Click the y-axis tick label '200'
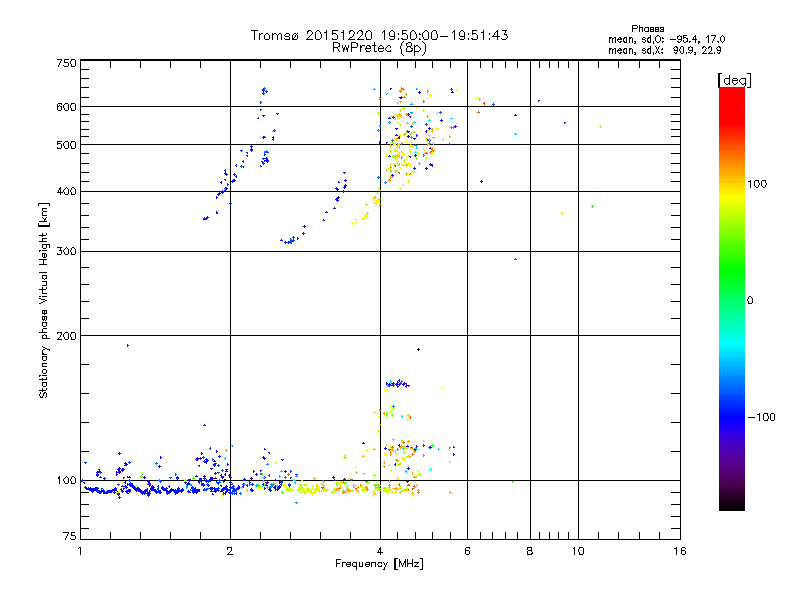Screen dimensions: 800x600 click(x=66, y=336)
